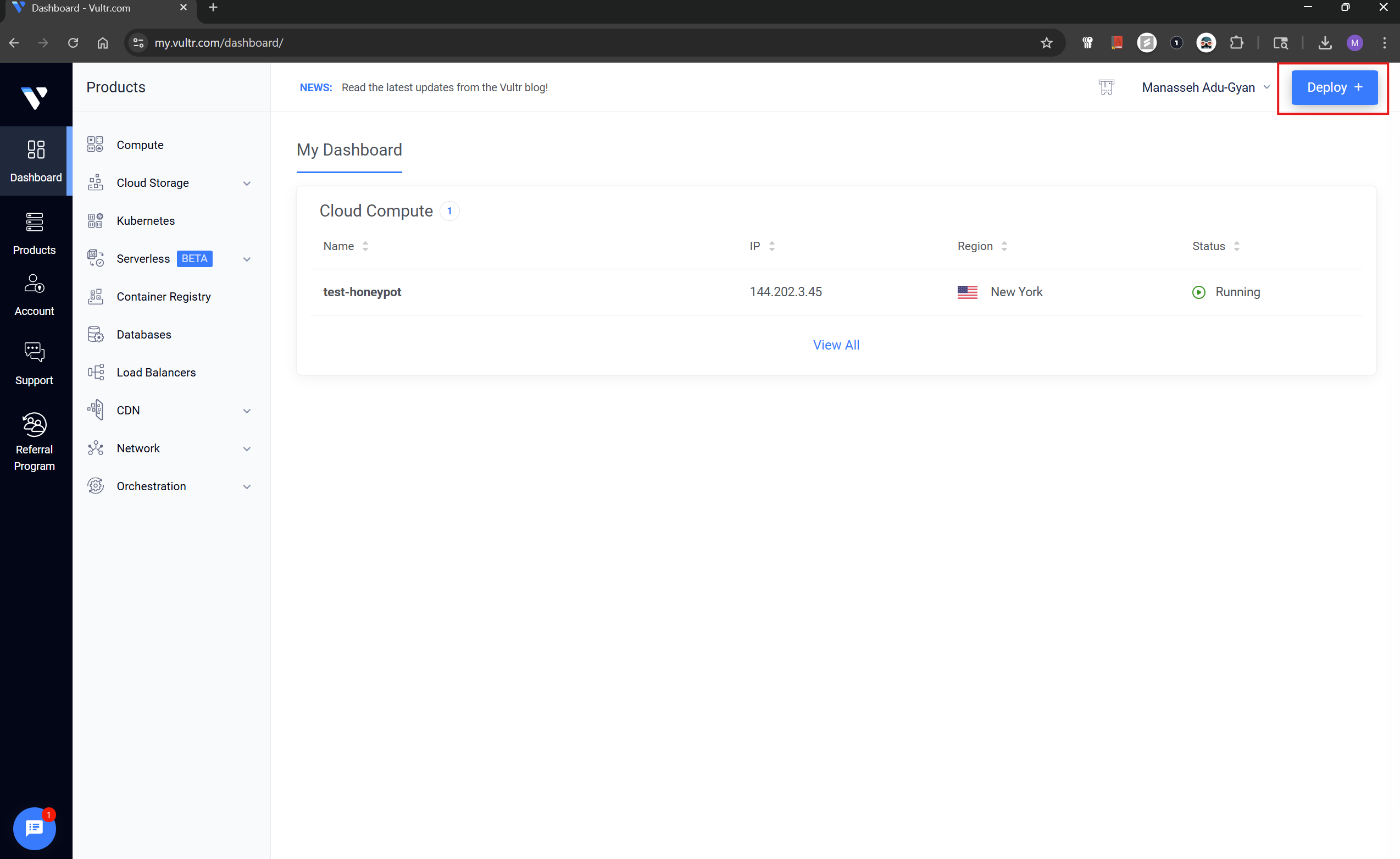
Task: Go back in the browser
Action: point(14,43)
